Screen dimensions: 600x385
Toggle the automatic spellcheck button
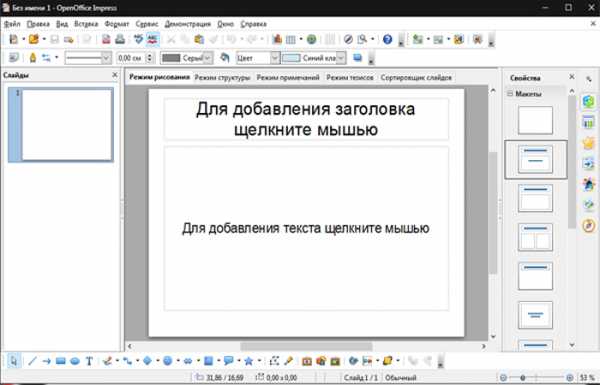[x=153, y=39]
